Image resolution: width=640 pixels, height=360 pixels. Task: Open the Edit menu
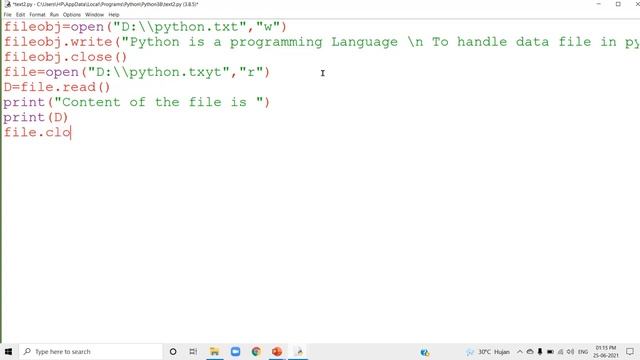20,15
